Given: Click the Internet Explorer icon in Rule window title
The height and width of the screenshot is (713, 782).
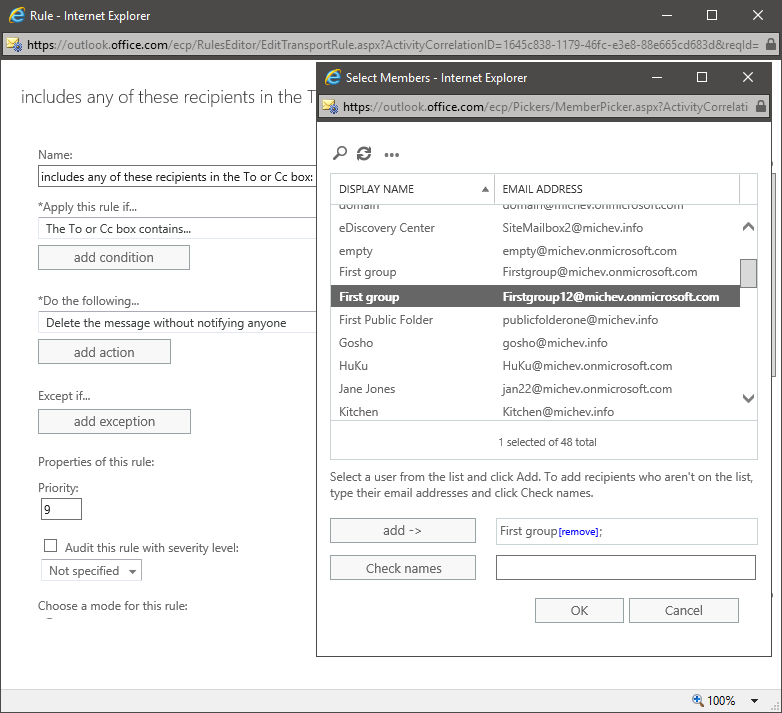Looking at the screenshot, I should tap(15, 15).
